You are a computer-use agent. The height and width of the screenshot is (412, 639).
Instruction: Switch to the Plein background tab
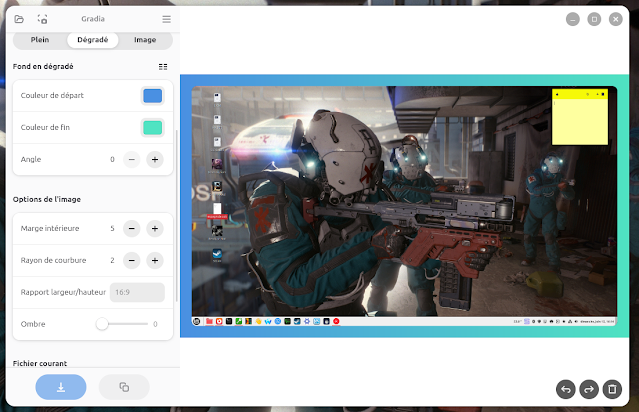click(x=40, y=40)
